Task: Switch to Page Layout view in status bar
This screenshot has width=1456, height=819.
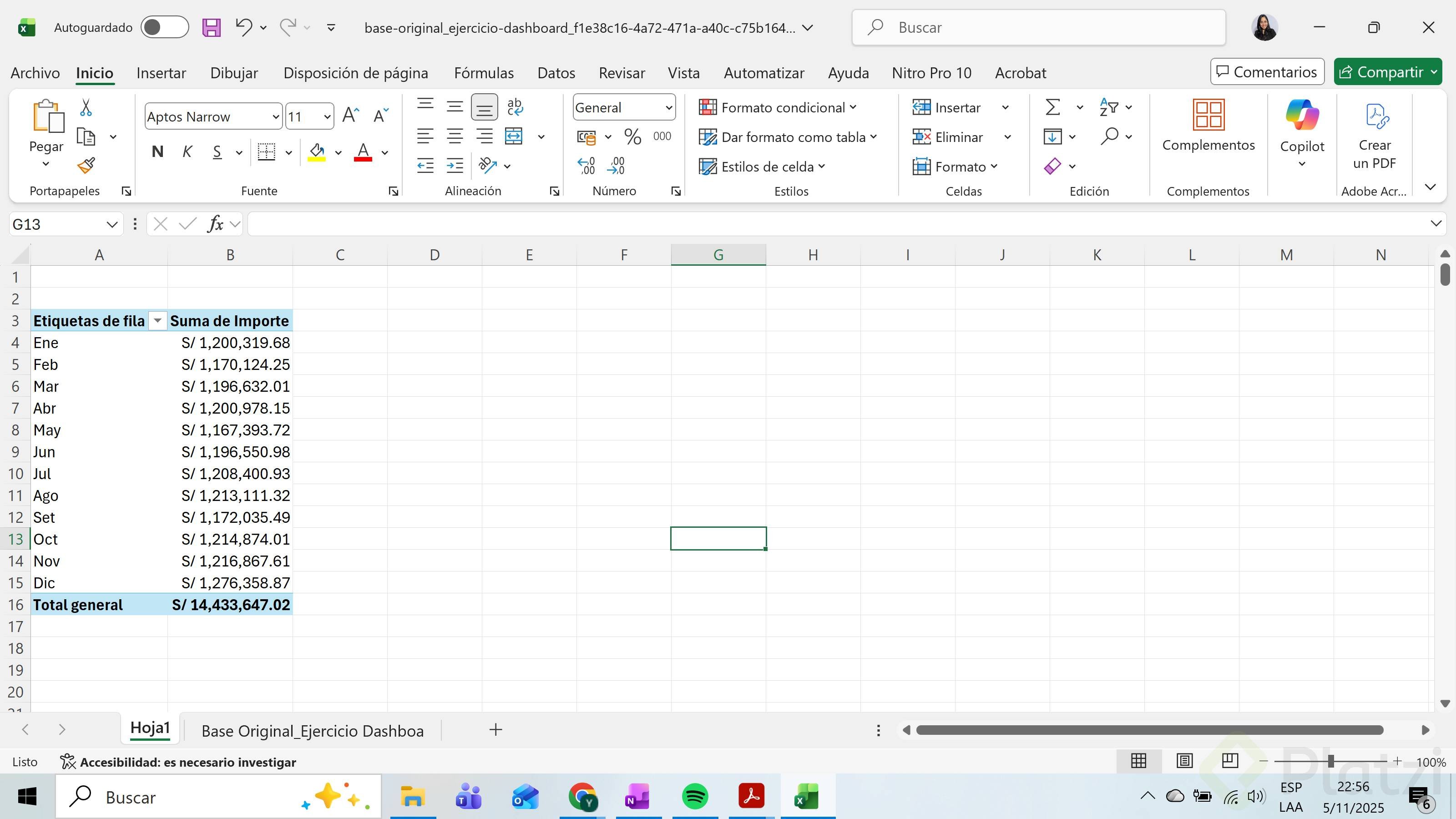Action: click(x=1184, y=761)
